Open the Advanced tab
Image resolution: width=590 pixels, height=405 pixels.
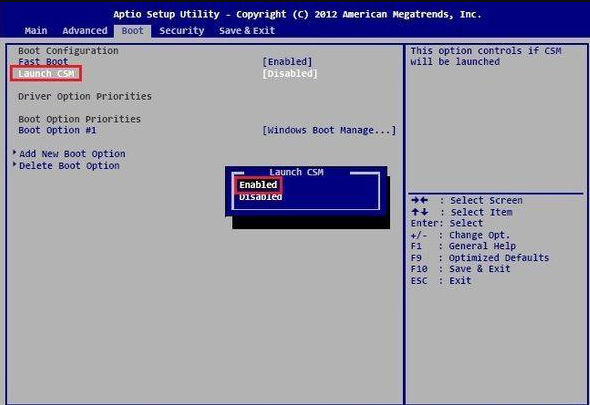(85, 30)
